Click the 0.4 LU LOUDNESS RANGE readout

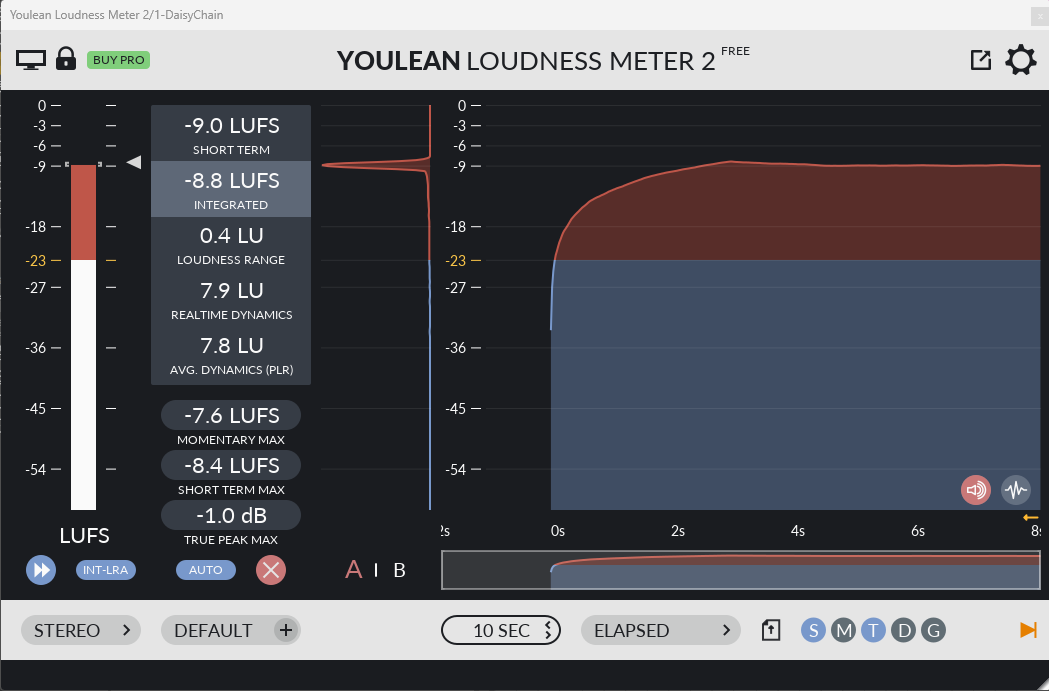(231, 244)
